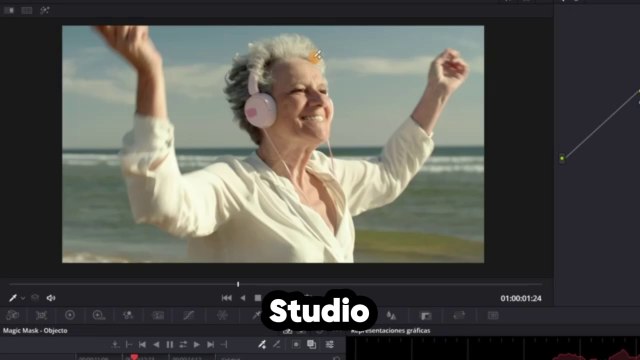Track the Magic Mask one step backward
The width and height of the screenshot is (640, 360).
point(156,345)
